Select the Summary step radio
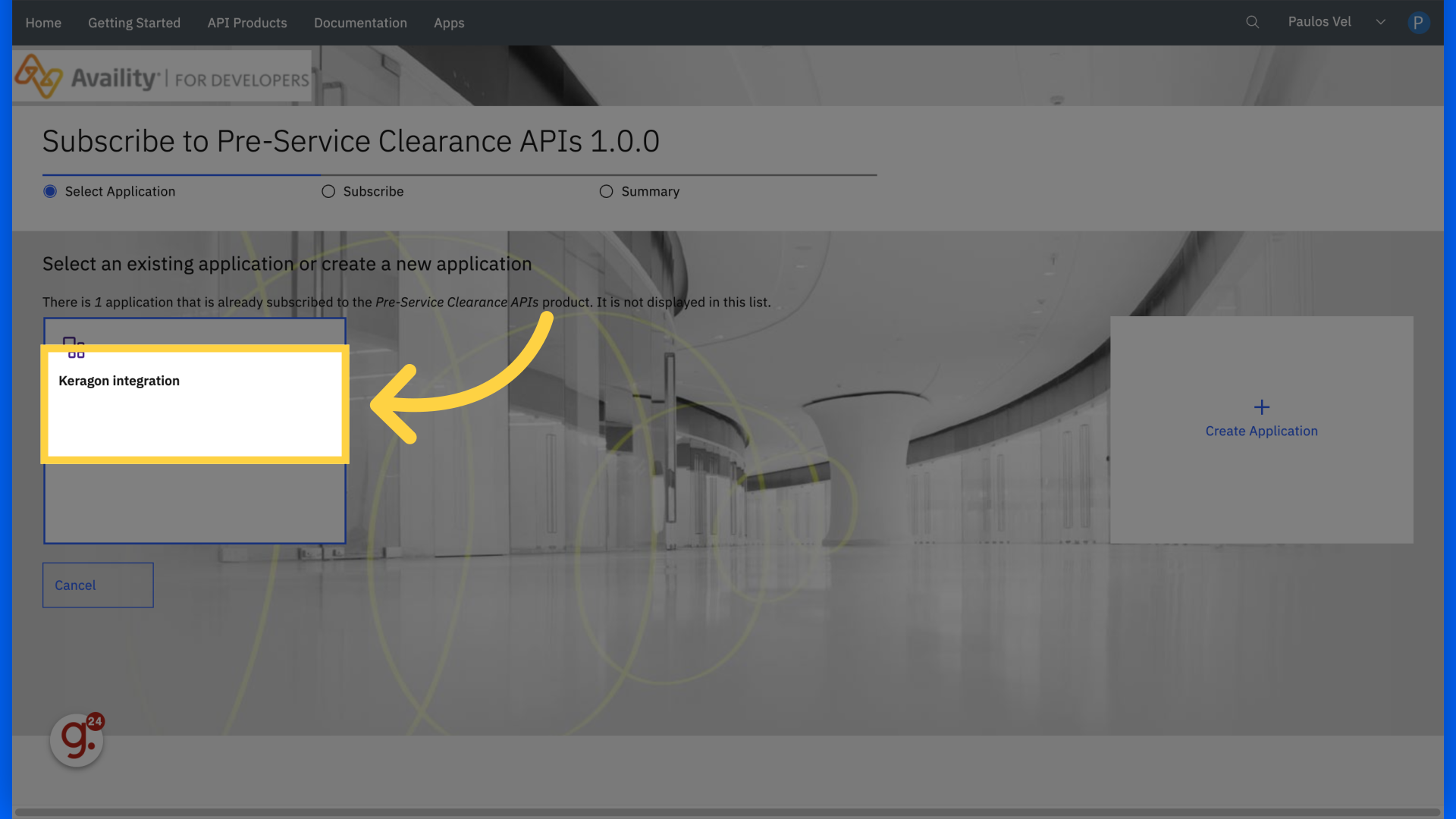The width and height of the screenshot is (1456, 819). [606, 191]
